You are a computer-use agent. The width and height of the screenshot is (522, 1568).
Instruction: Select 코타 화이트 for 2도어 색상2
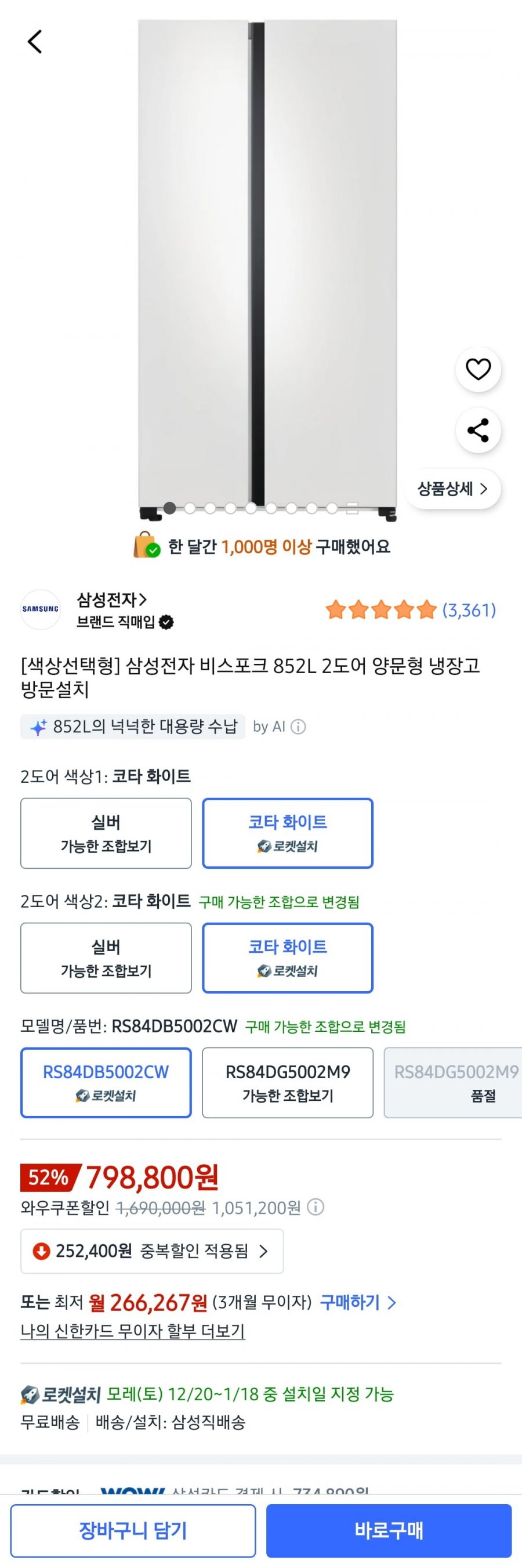point(287,958)
